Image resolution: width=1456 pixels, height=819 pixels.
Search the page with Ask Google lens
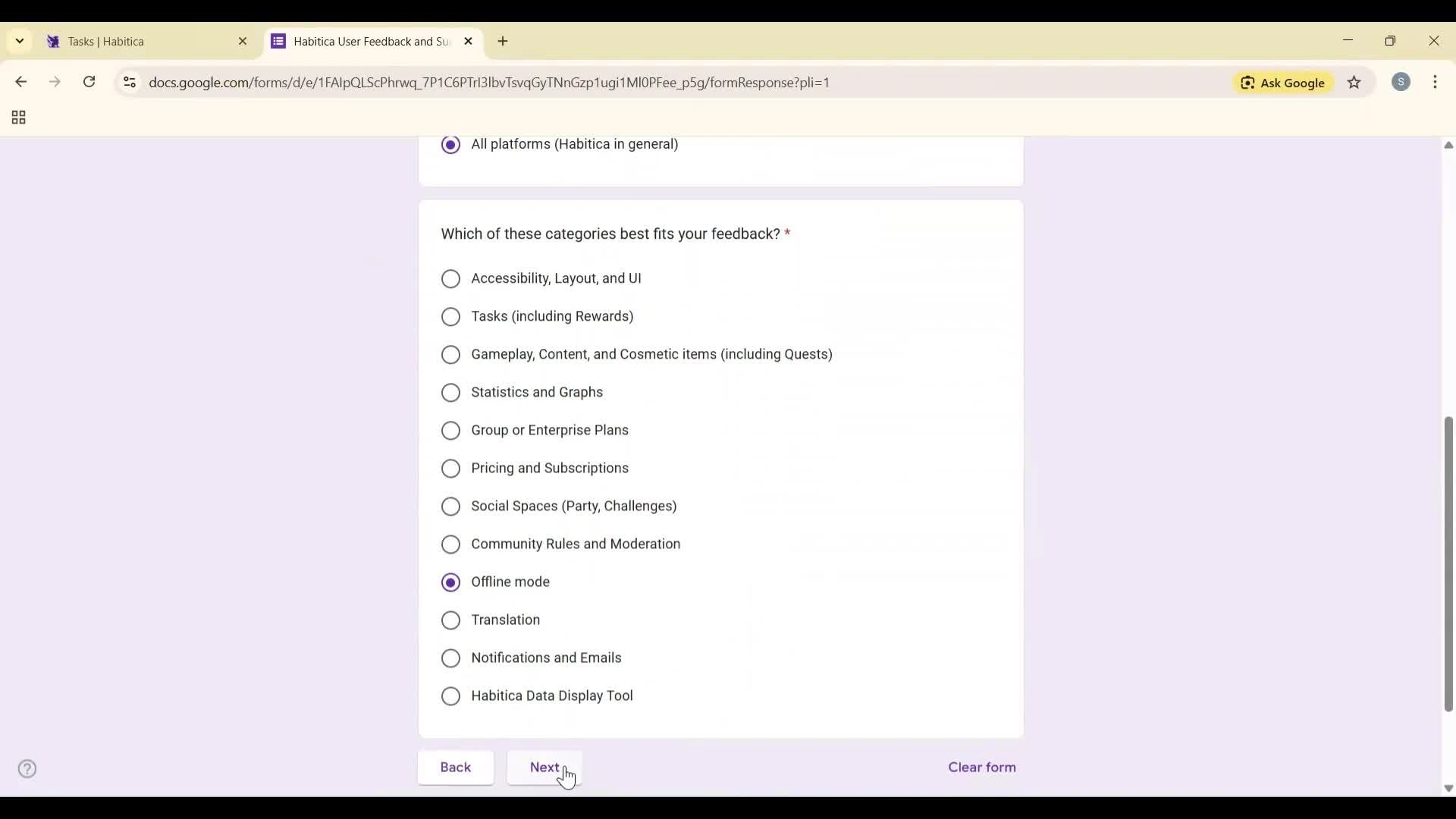point(1282,83)
